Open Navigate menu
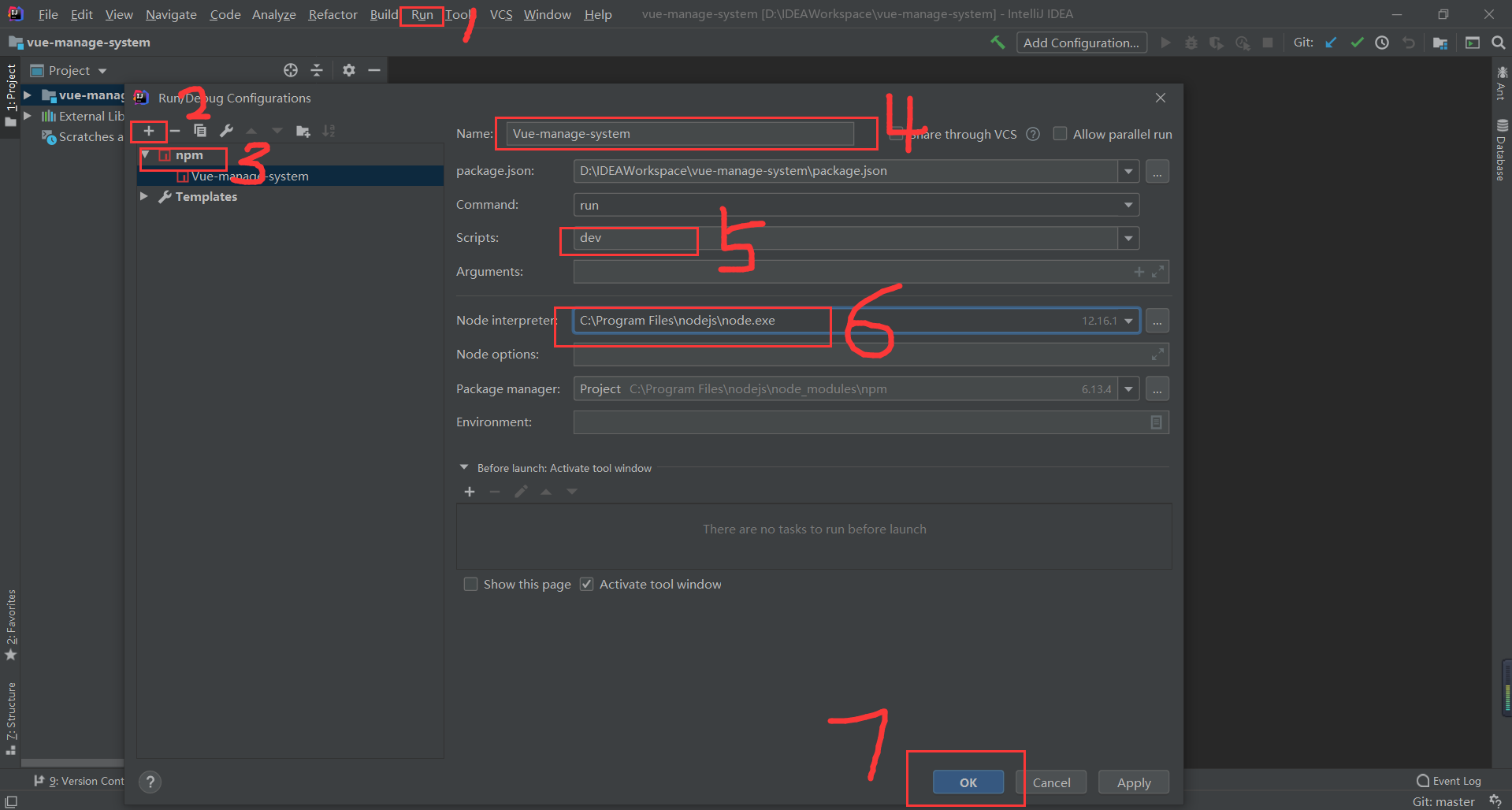The width and height of the screenshot is (1512, 810). [x=171, y=14]
